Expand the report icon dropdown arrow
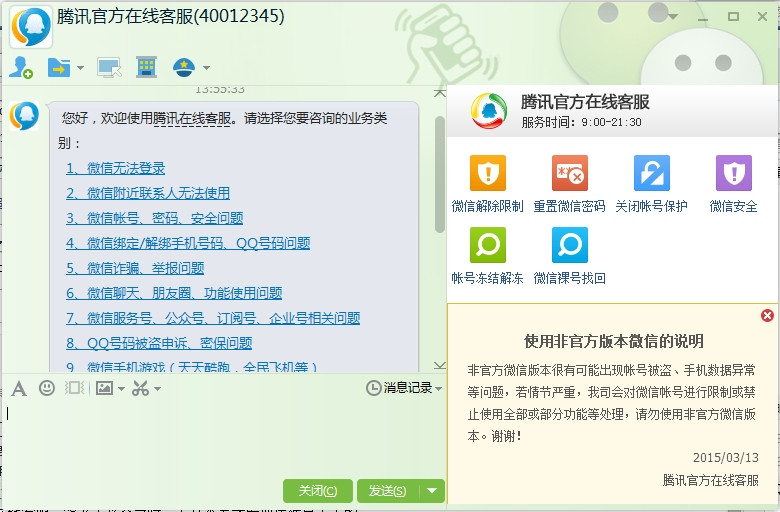 [x=206, y=68]
